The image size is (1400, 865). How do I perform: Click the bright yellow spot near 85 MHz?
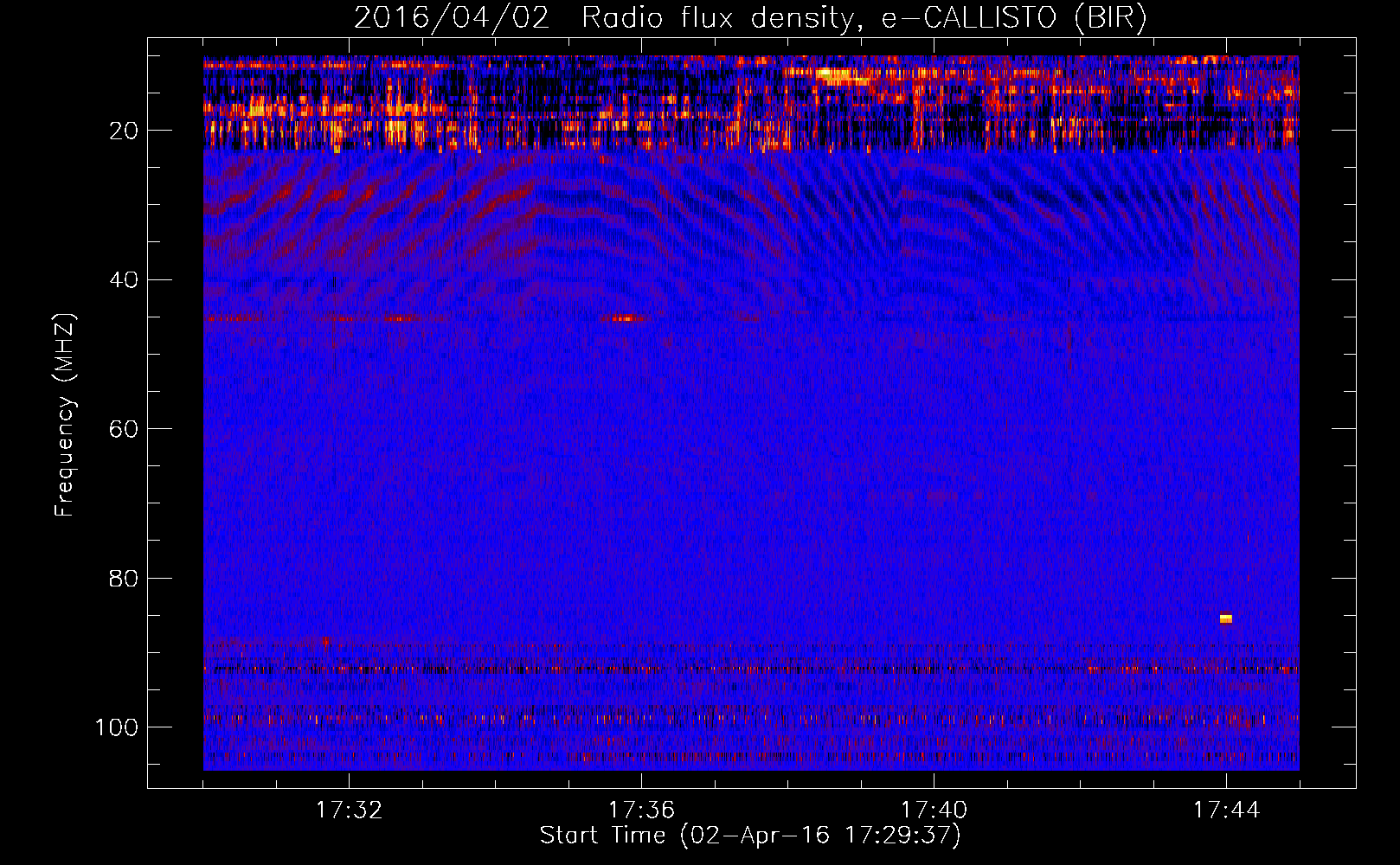pyautogui.click(x=1225, y=618)
